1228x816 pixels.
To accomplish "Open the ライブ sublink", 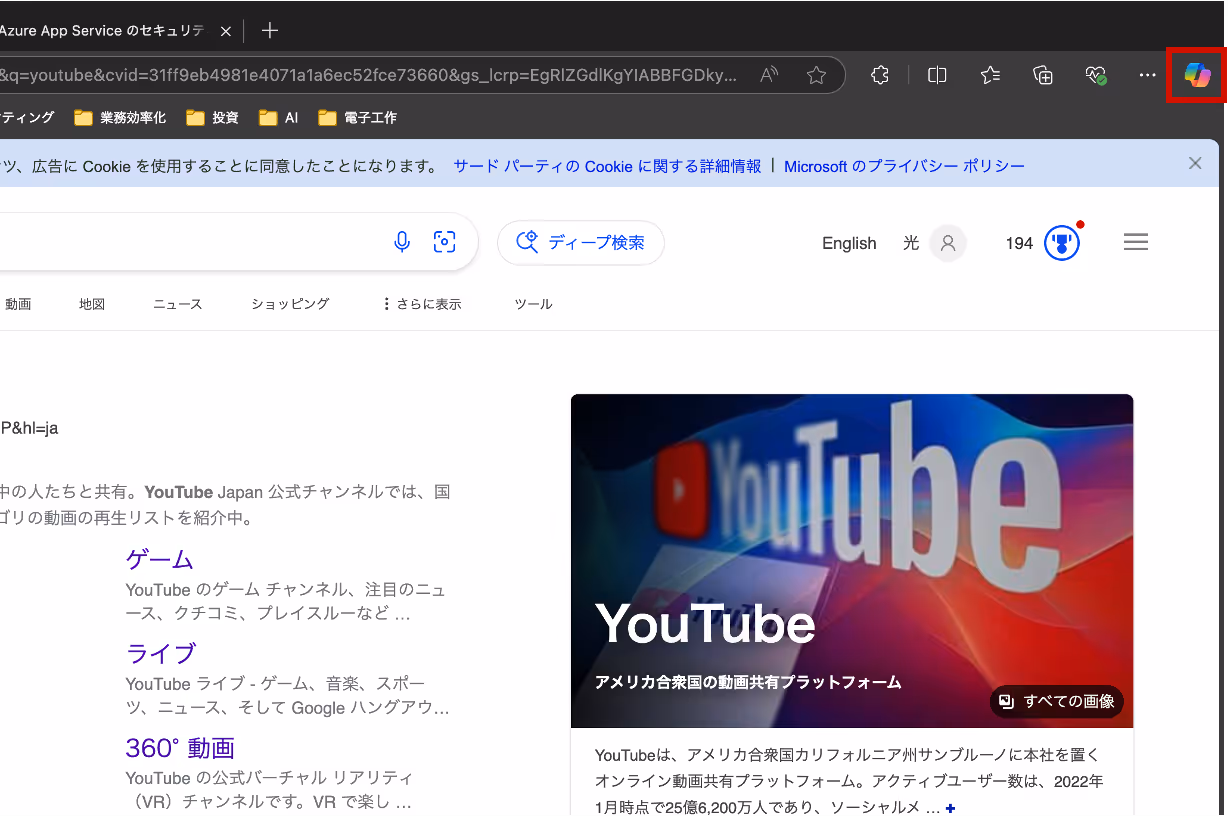I will pyautogui.click(x=161, y=653).
